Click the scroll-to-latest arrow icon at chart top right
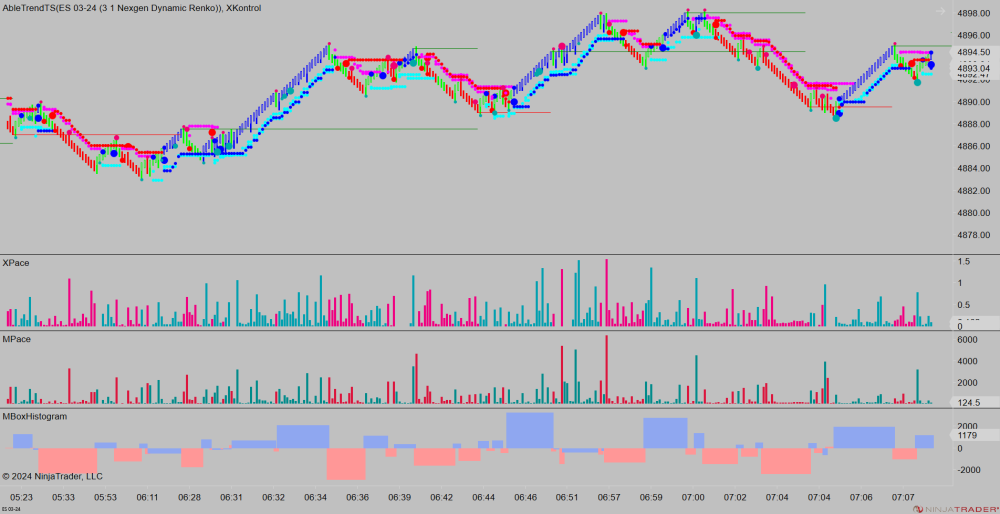The height and width of the screenshot is (514, 1000). pos(939,12)
